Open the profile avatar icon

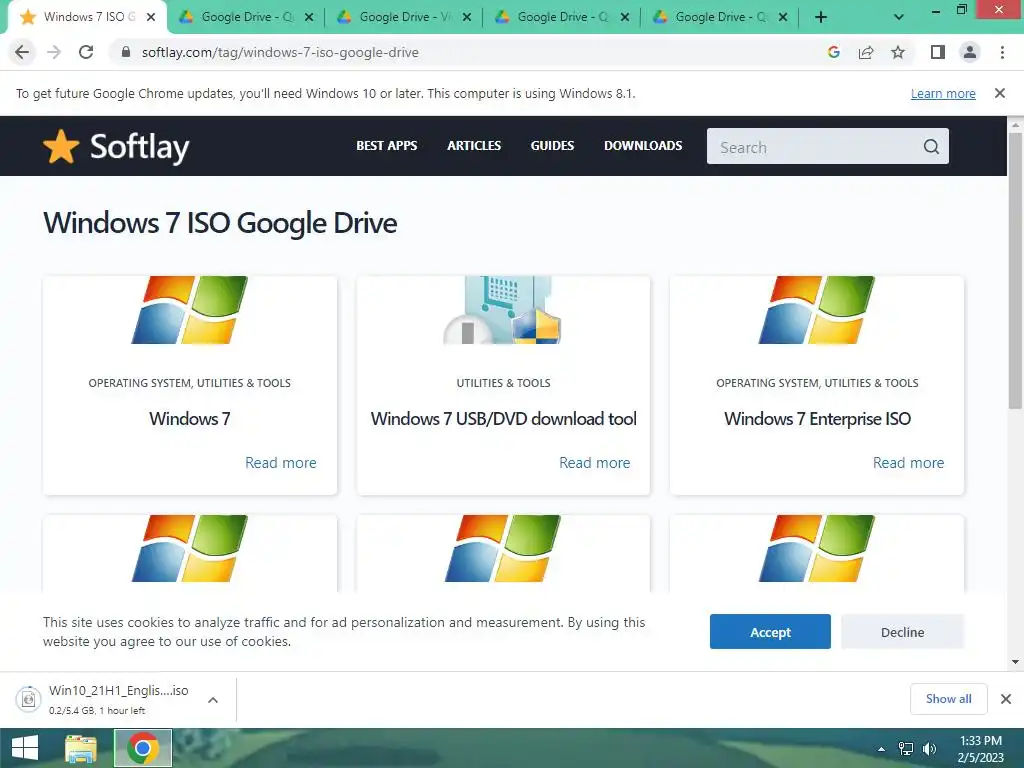click(x=970, y=52)
